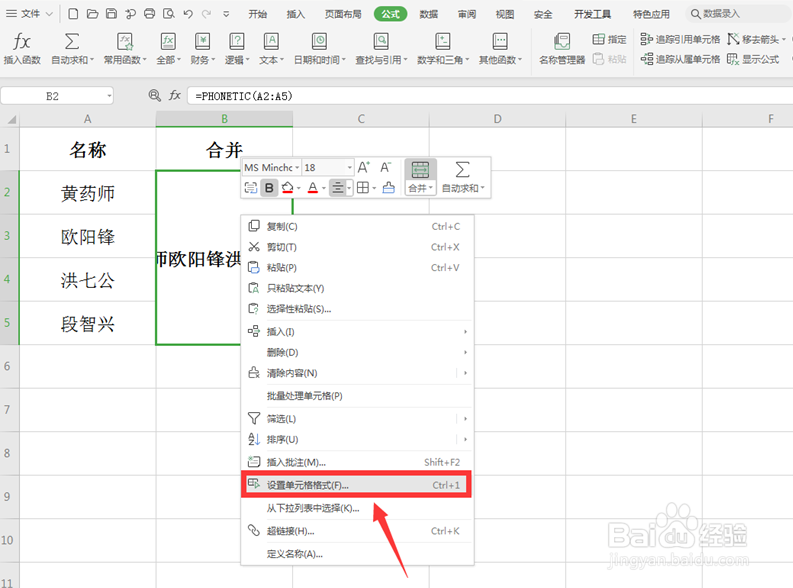The height and width of the screenshot is (588, 793).
Task: Click the Undo arrow icon
Action: [x=188, y=14]
